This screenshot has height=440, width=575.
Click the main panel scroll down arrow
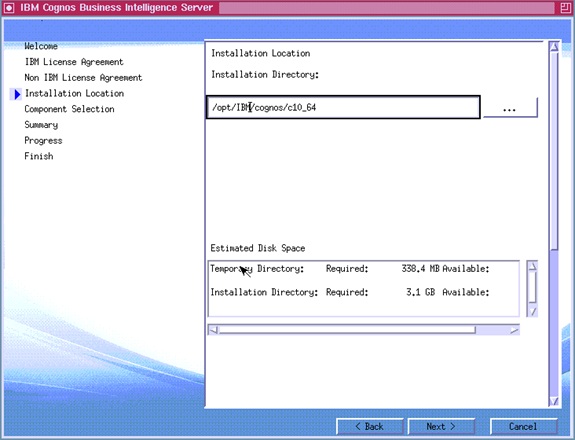click(x=554, y=401)
